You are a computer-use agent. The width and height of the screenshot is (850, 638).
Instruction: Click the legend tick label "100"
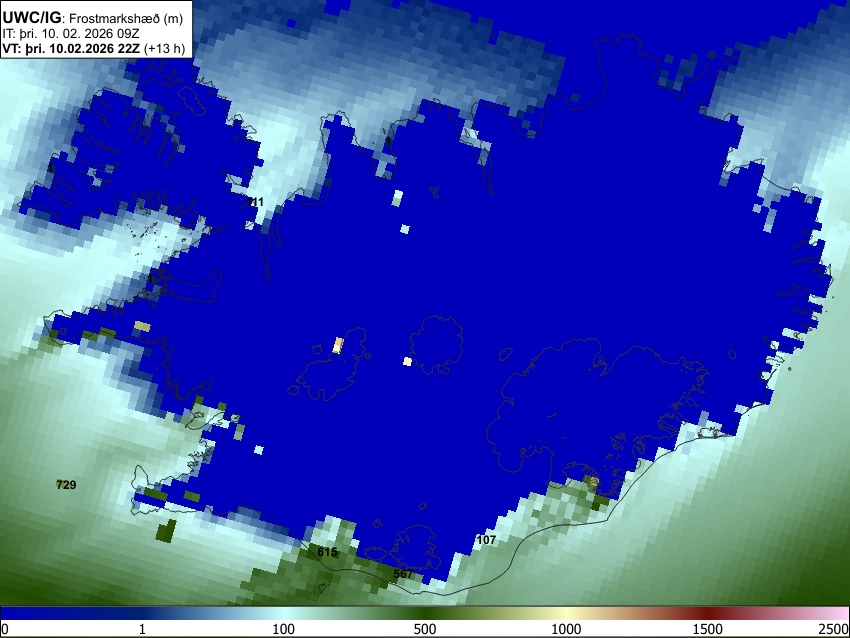point(283,629)
